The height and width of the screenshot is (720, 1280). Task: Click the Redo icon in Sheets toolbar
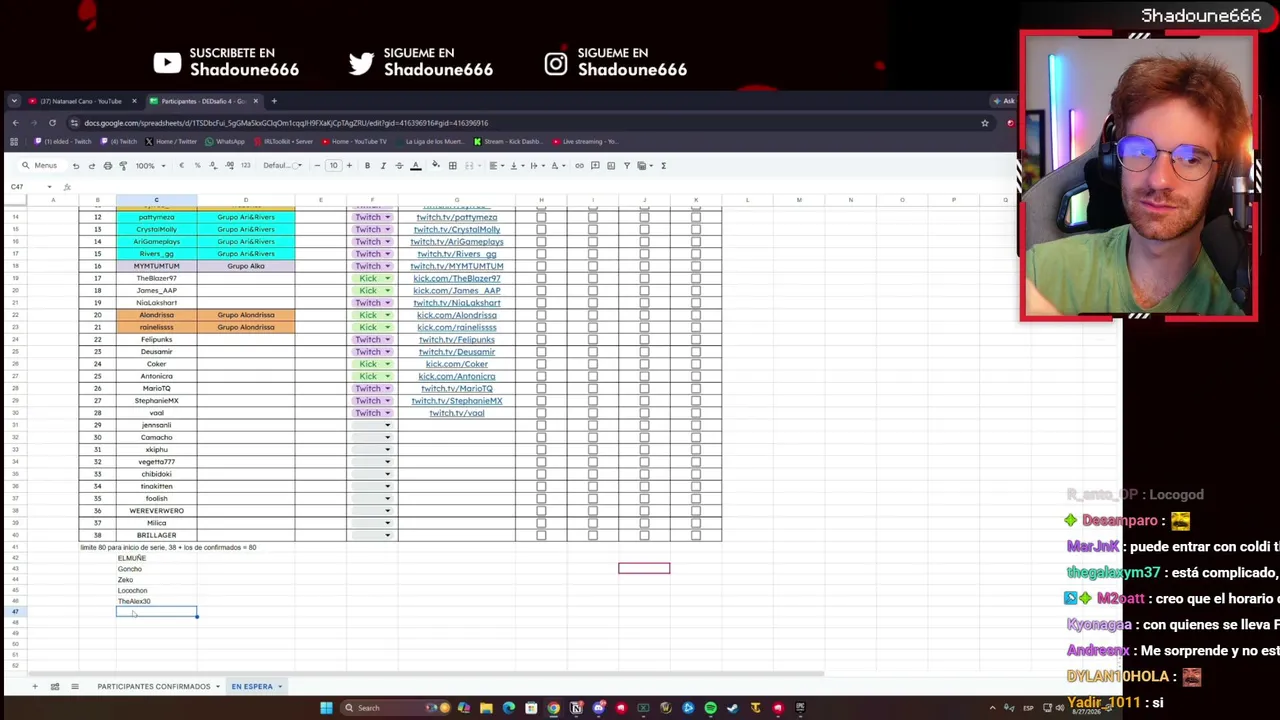coord(91,166)
